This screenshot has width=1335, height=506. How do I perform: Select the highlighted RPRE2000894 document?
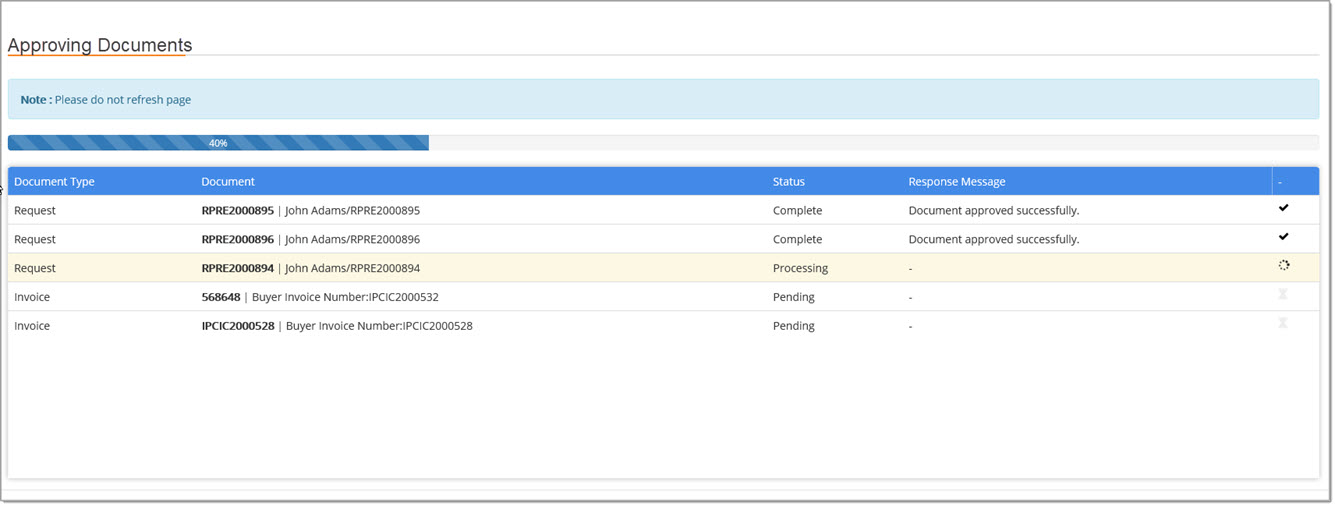237,269
